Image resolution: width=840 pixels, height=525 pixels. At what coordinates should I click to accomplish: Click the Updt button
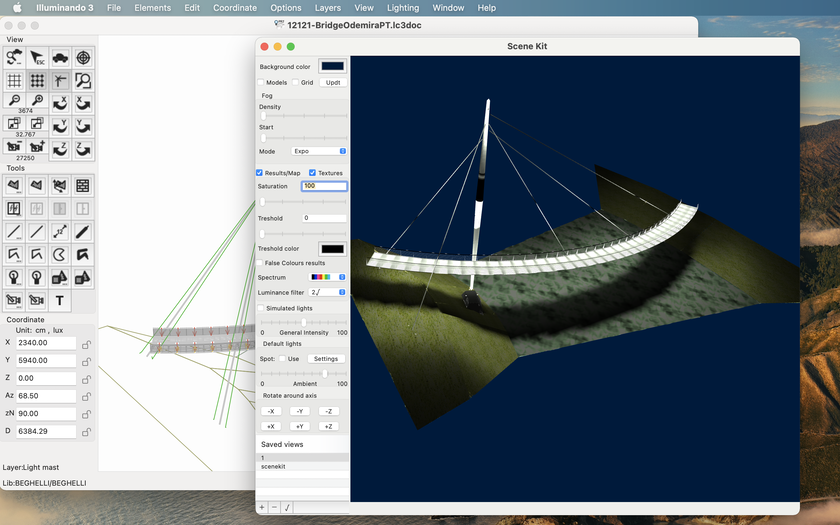pos(333,83)
